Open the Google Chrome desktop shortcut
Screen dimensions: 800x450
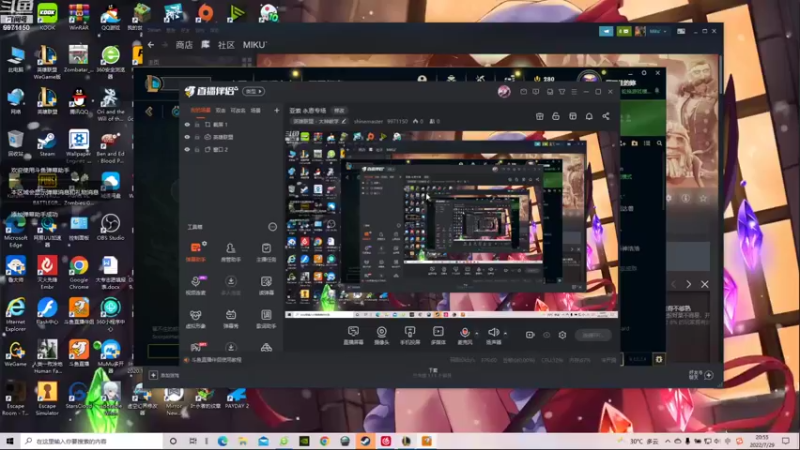(79, 273)
